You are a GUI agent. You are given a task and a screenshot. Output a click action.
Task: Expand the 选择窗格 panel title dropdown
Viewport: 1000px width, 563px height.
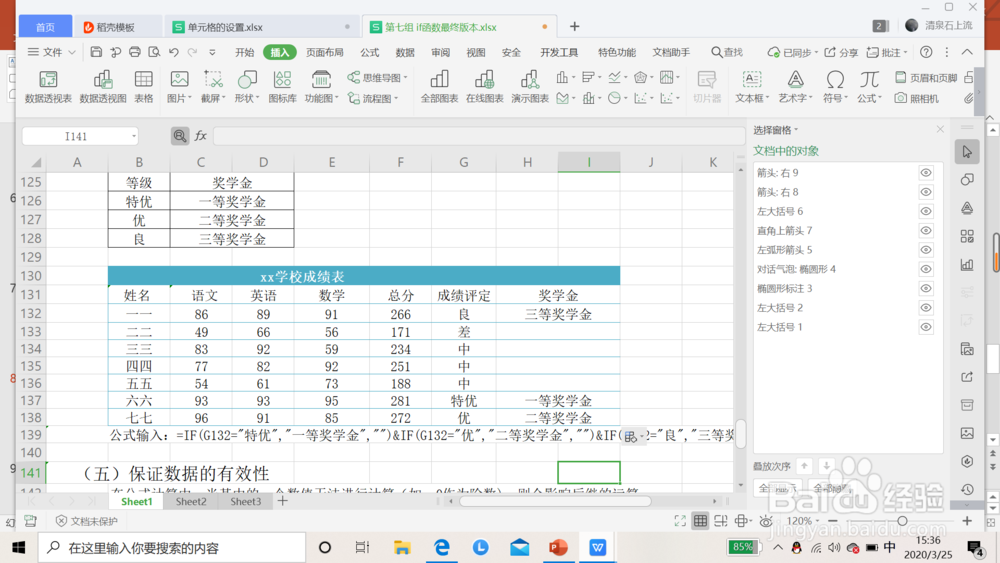coord(796,130)
